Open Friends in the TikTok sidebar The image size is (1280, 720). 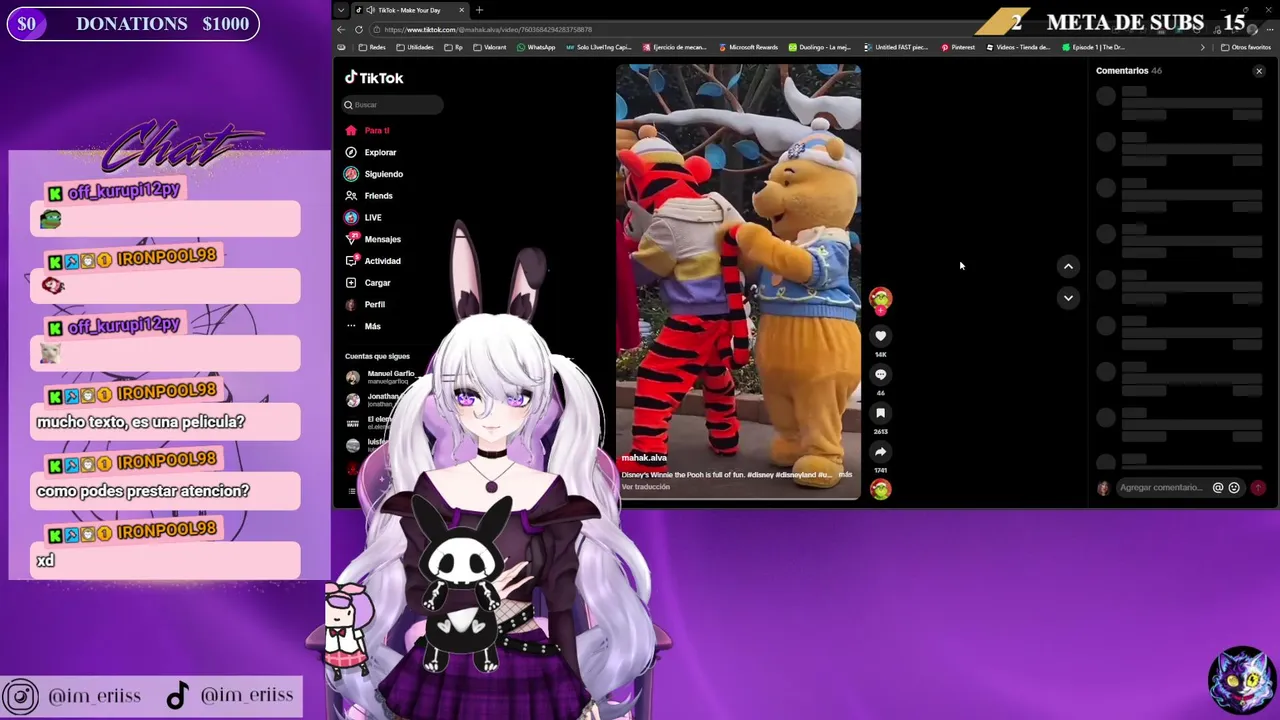click(368, 196)
